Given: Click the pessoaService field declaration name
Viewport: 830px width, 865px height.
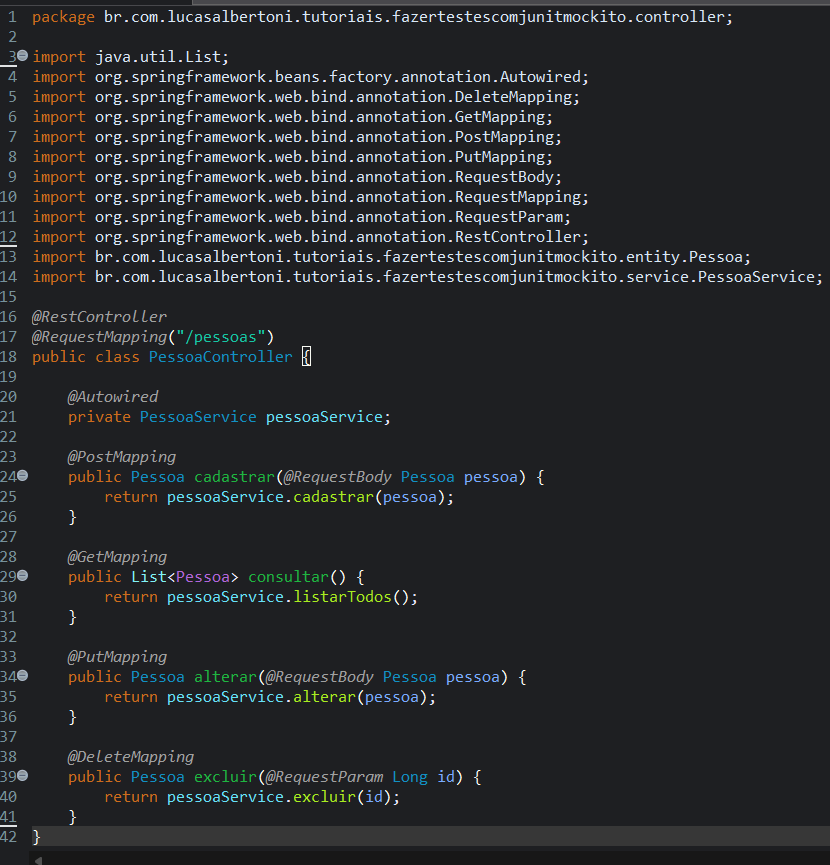Looking at the screenshot, I should (x=324, y=417).
